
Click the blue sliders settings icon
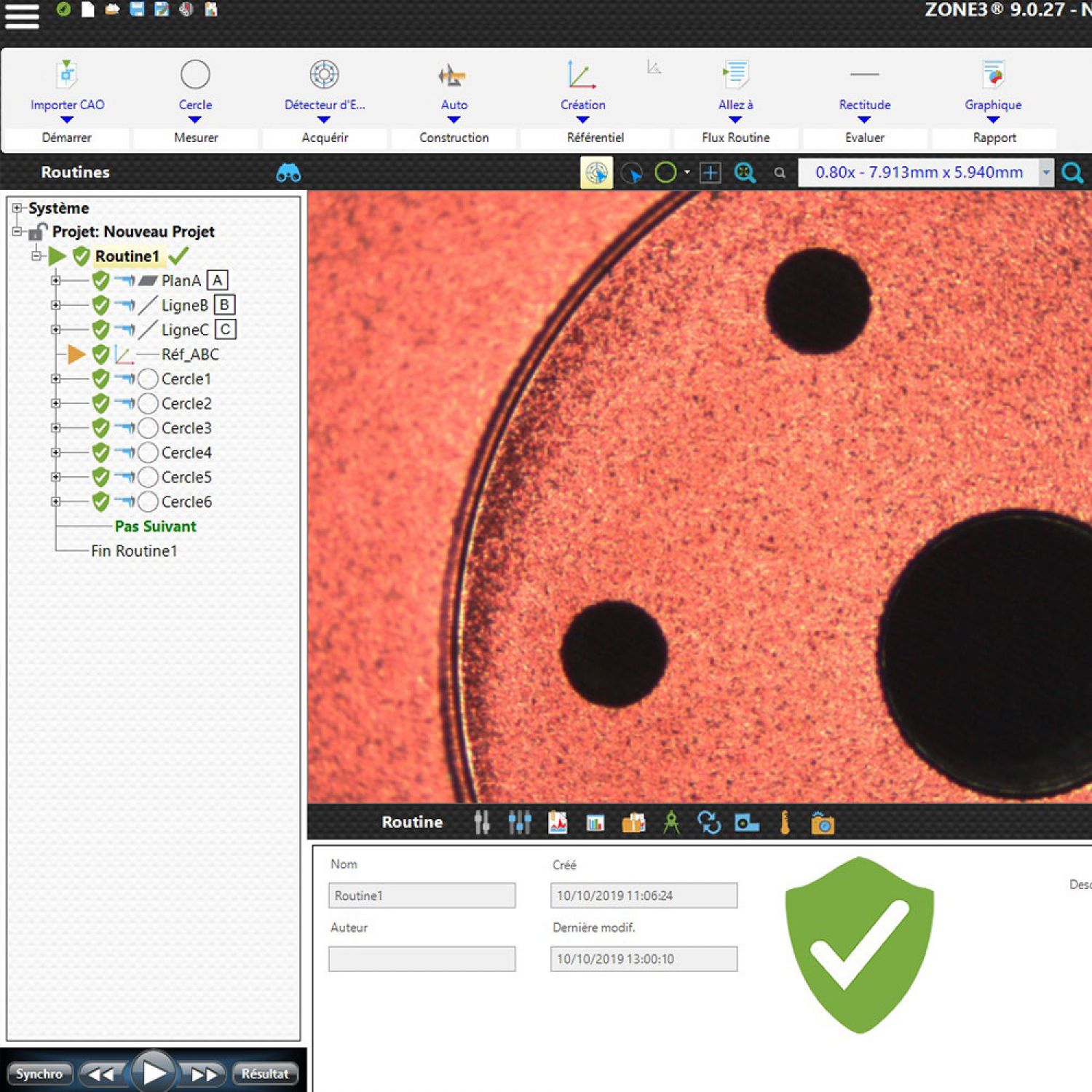point(520,823)
